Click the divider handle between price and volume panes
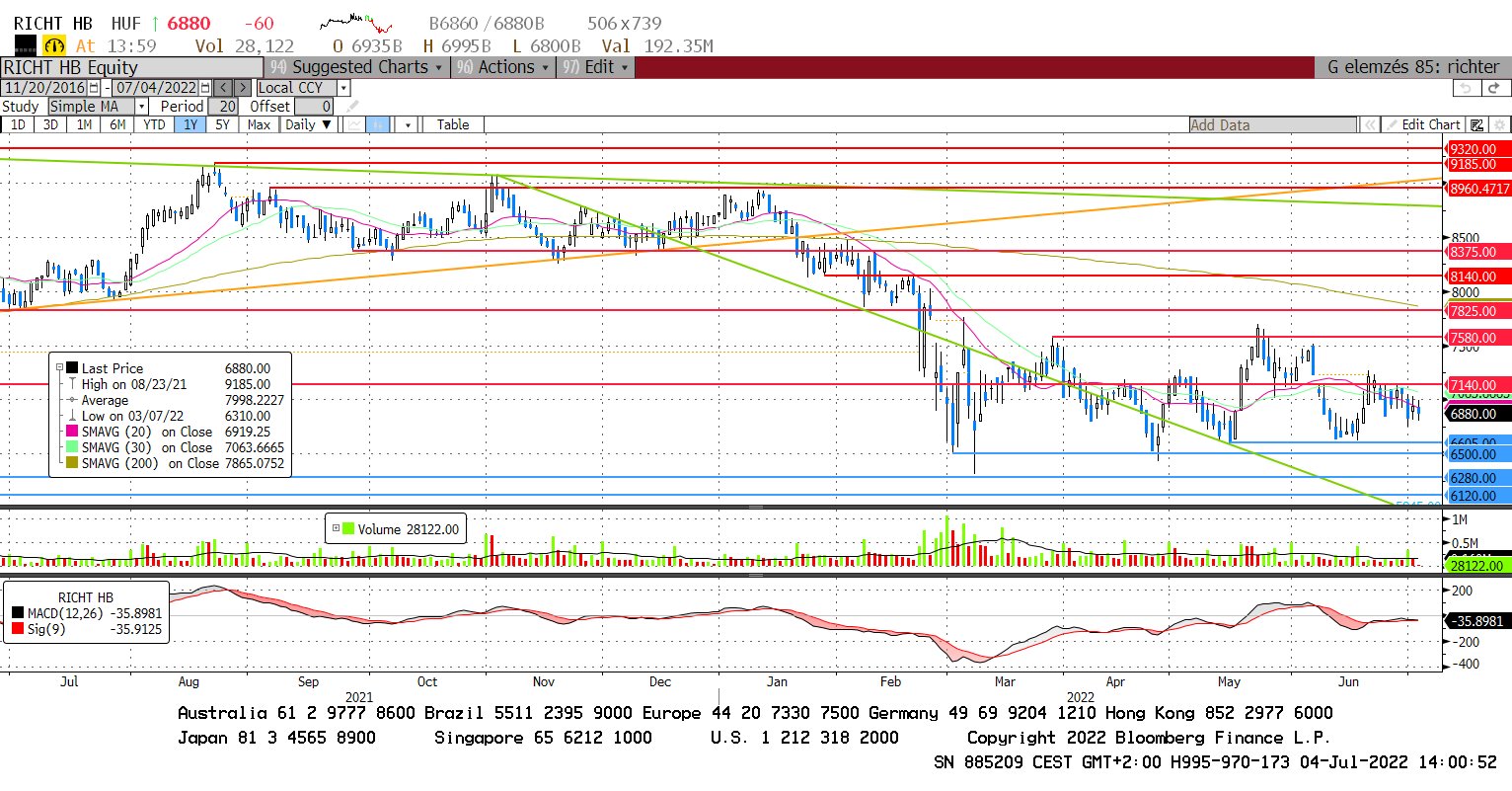The image size is (1512, 791). tap(756, 507)
